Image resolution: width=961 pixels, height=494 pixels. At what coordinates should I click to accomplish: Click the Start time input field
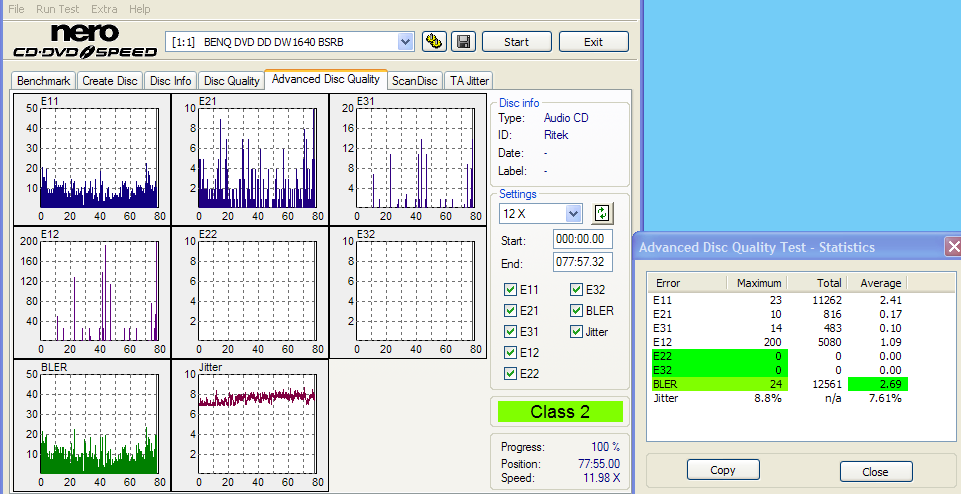tap(582, 239)
